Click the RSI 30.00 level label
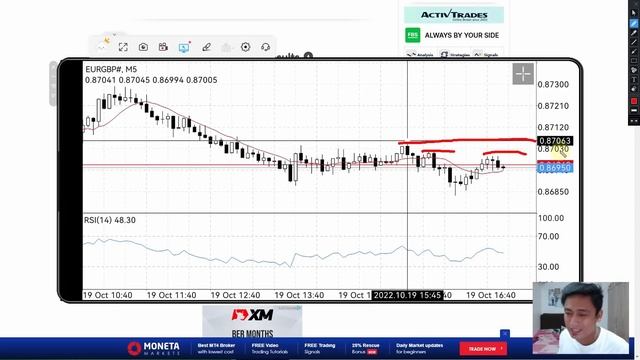640x360 pixels. [549, 267]
